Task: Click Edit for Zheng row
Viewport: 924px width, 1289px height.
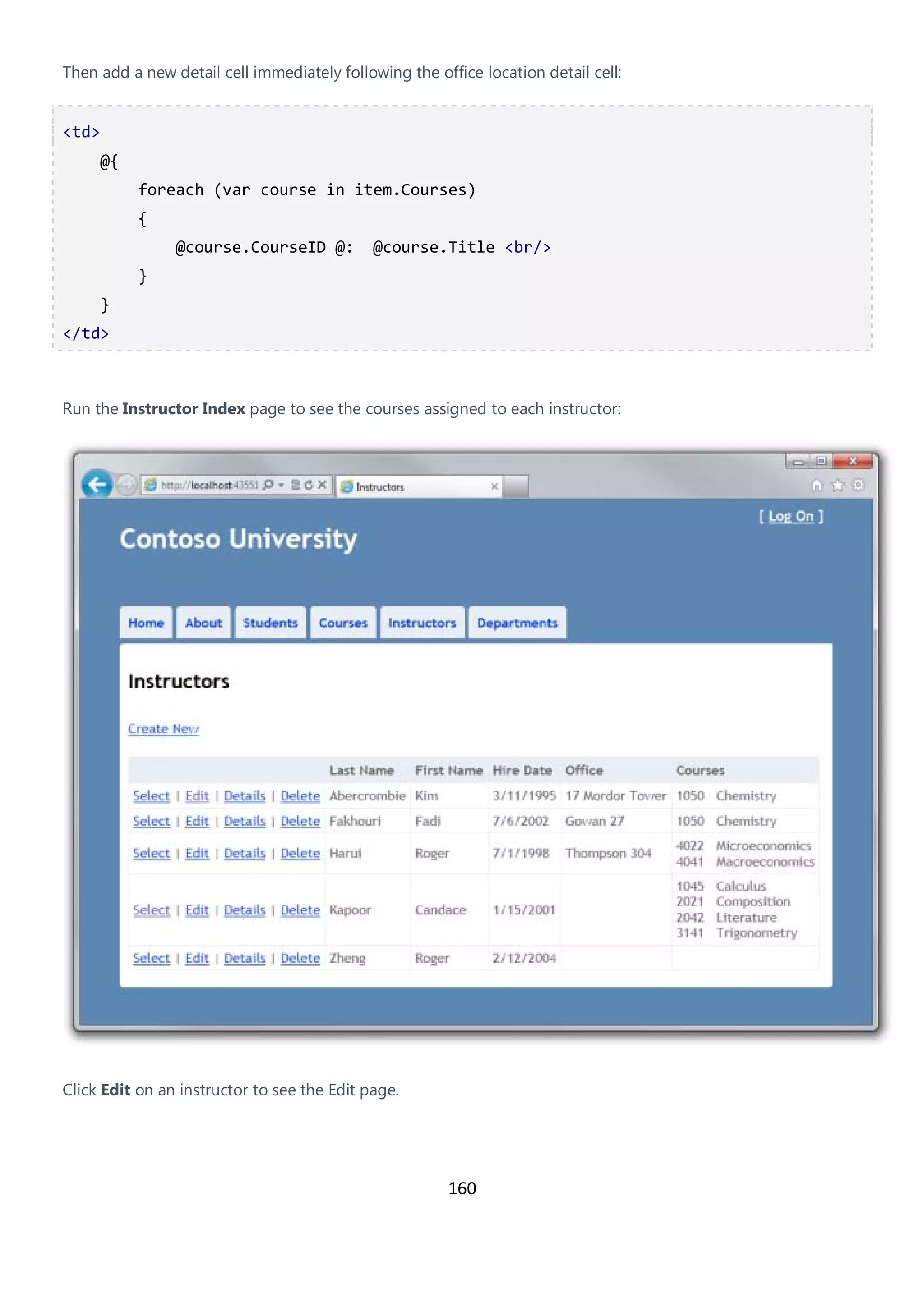Action: 197,958
